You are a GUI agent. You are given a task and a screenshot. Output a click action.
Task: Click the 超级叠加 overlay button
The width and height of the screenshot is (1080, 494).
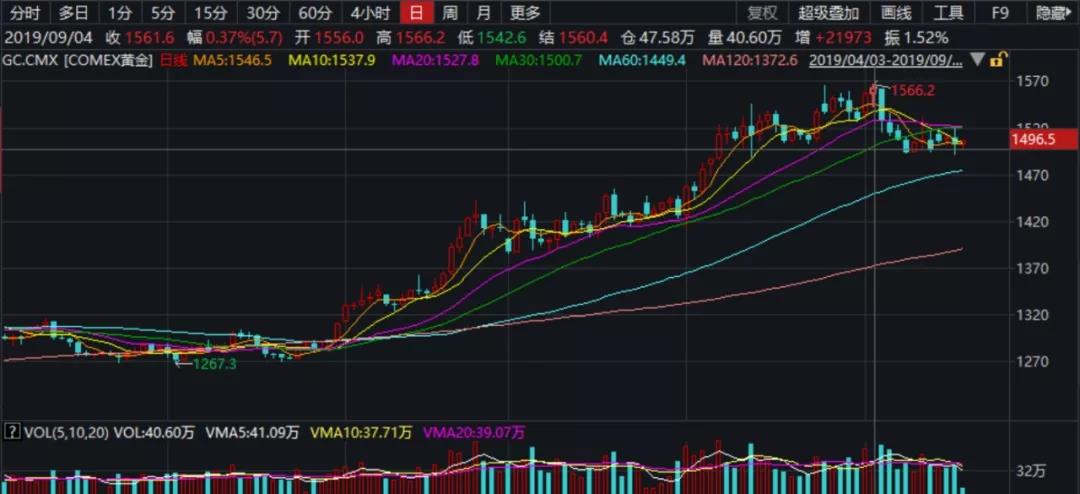828,13
